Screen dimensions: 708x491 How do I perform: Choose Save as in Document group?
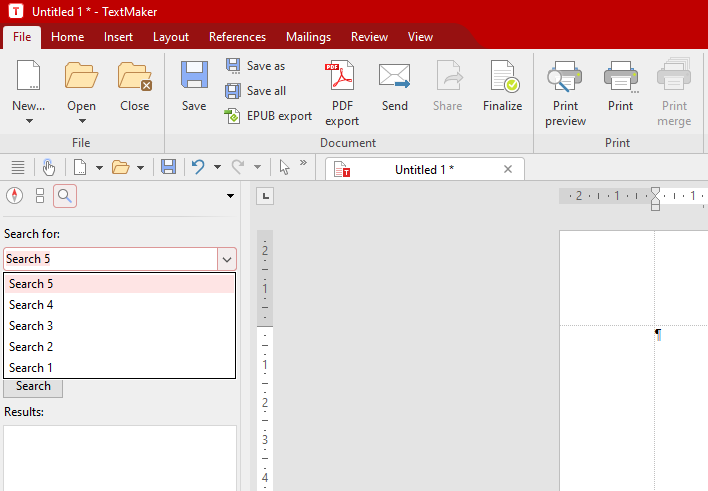point(256,66)
